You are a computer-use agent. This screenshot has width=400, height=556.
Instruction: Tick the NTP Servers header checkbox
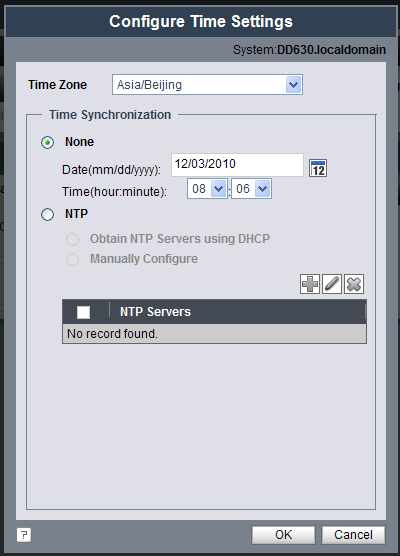coord(83,312)
